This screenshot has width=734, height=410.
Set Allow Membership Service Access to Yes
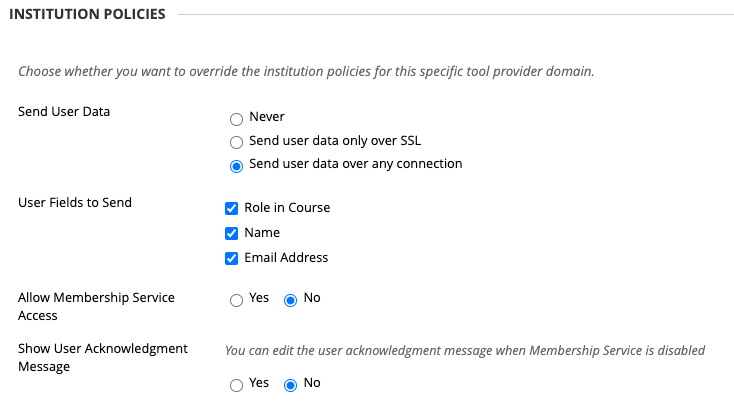tap(236, 300)
